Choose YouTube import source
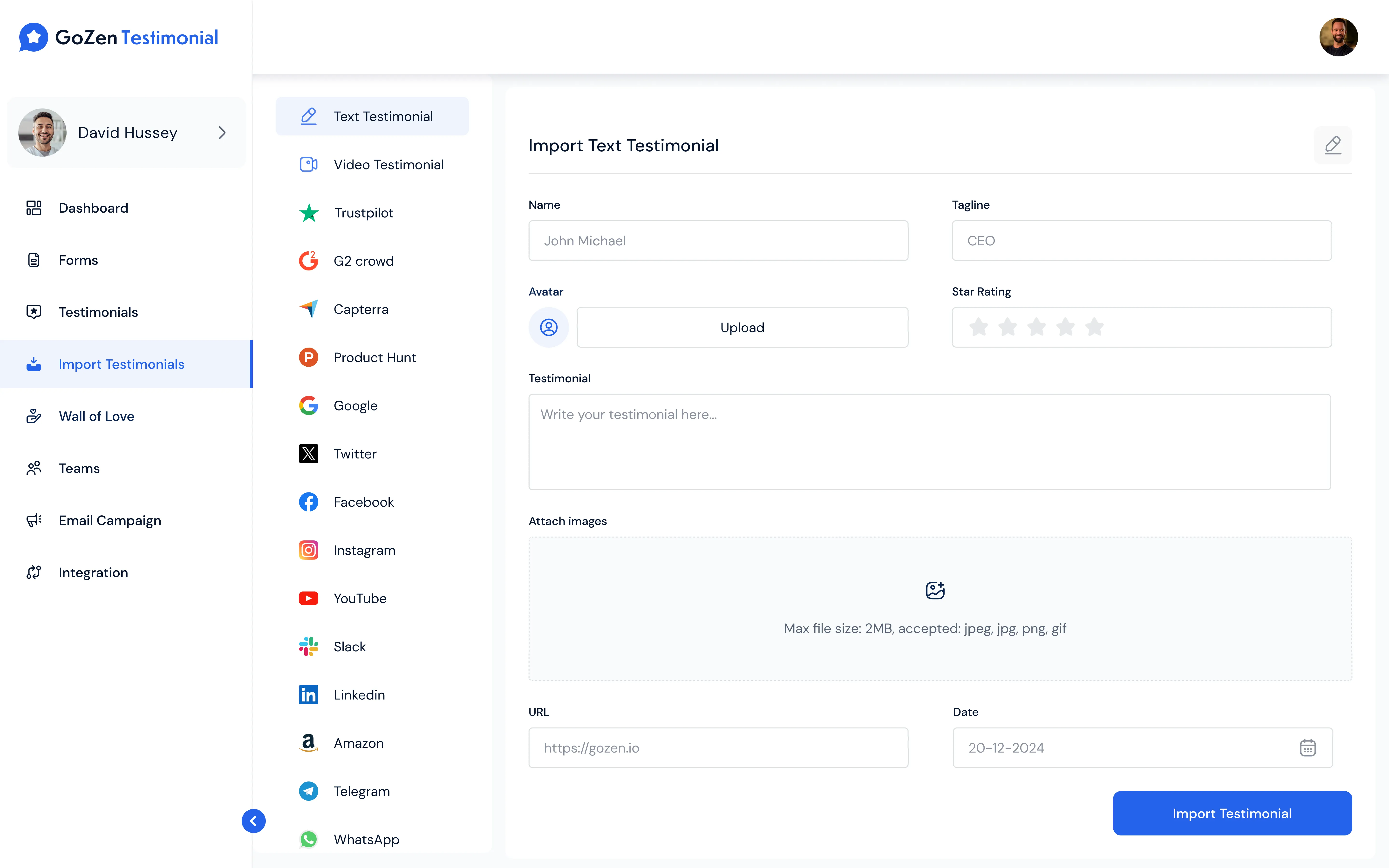The image size is (1389, 868). tap(372, 599)
